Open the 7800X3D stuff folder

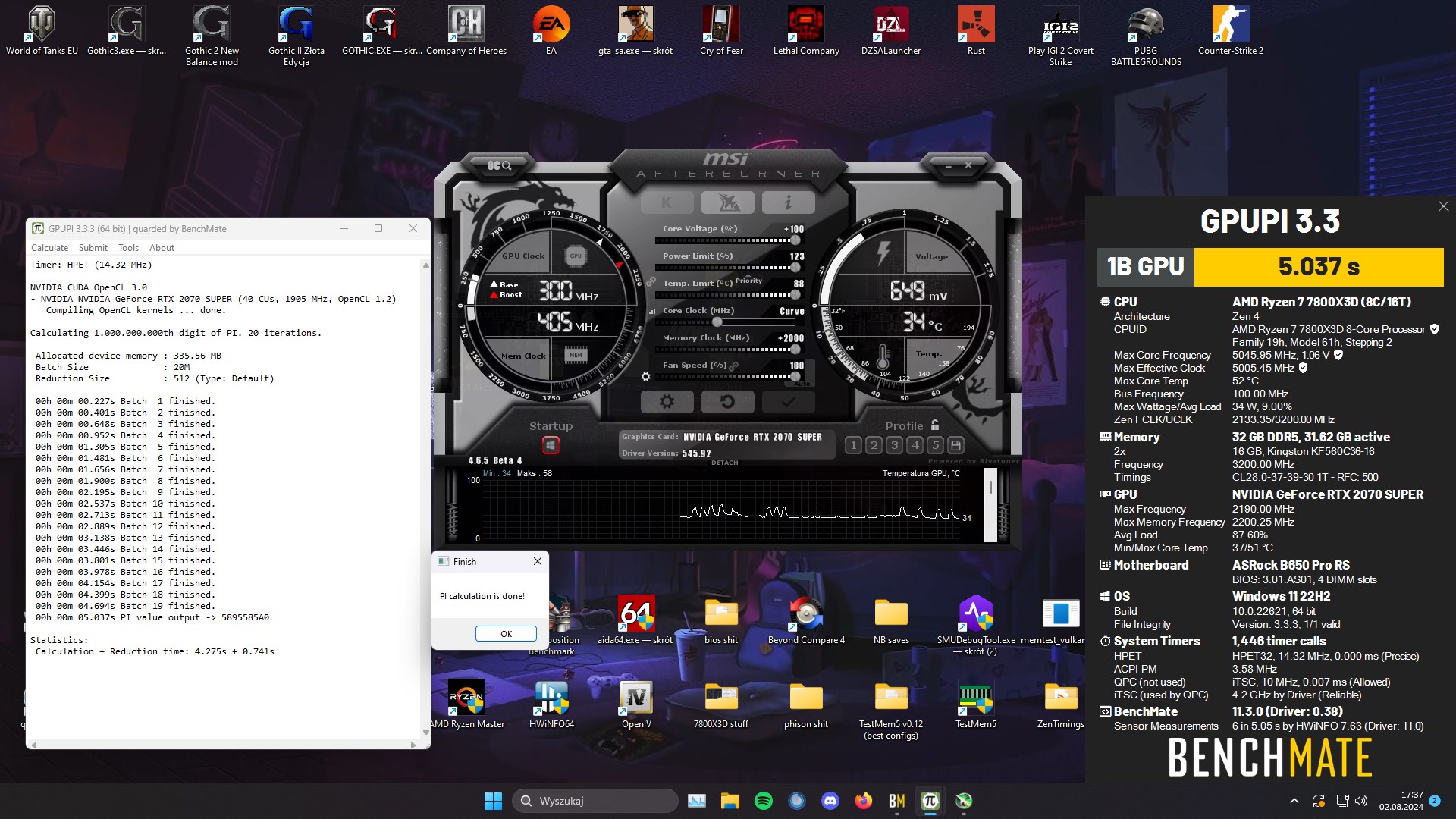[x=721, y=704]
